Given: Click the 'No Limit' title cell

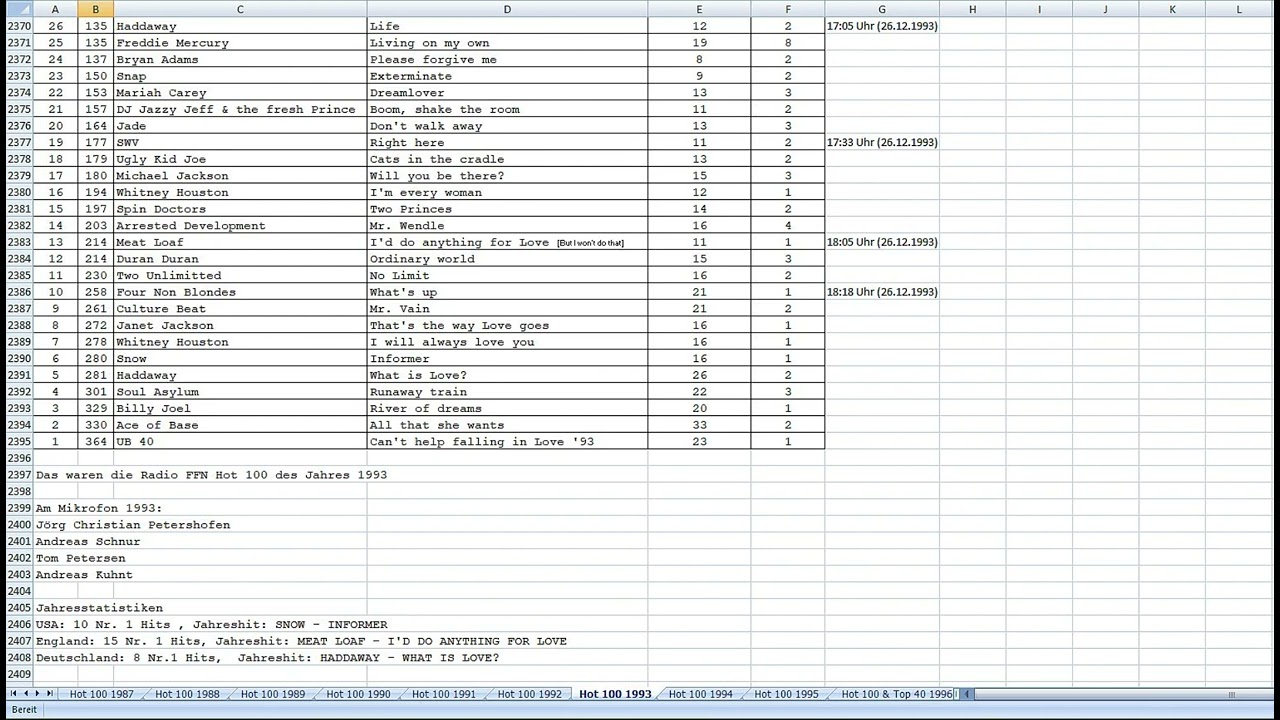Looking at the screenshot, I should coord(507,276).
